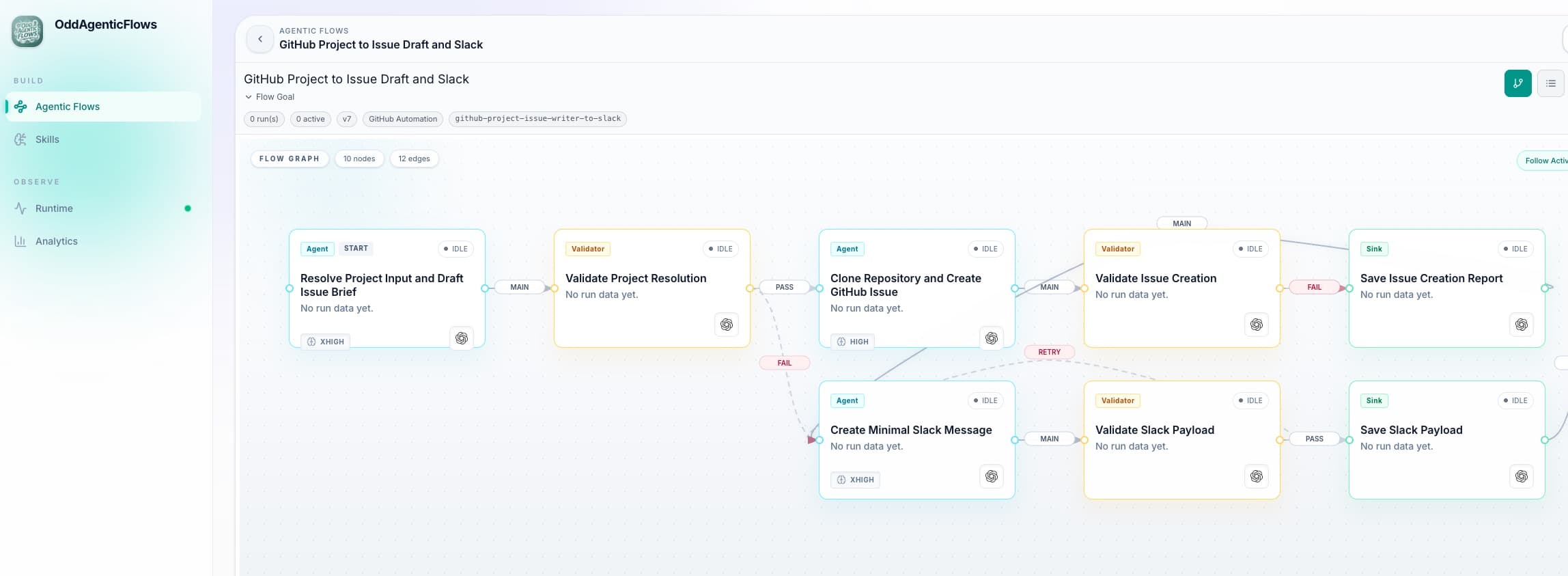This screenshot has width=1568, height=576.
Task: Click the RETRY edge label
Action: pos(1050,352)
